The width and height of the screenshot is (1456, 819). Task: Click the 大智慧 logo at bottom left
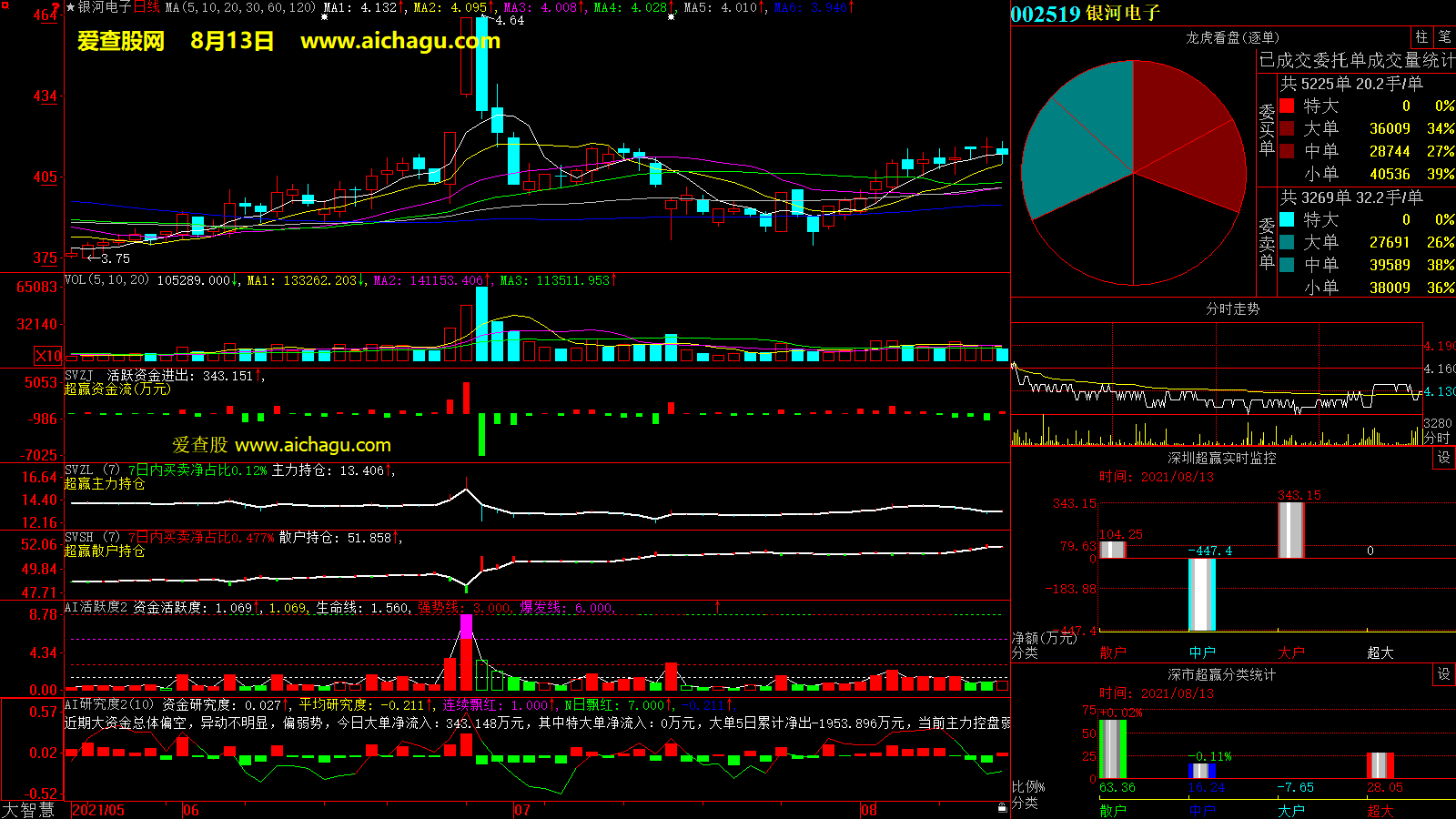pos(28,810)
